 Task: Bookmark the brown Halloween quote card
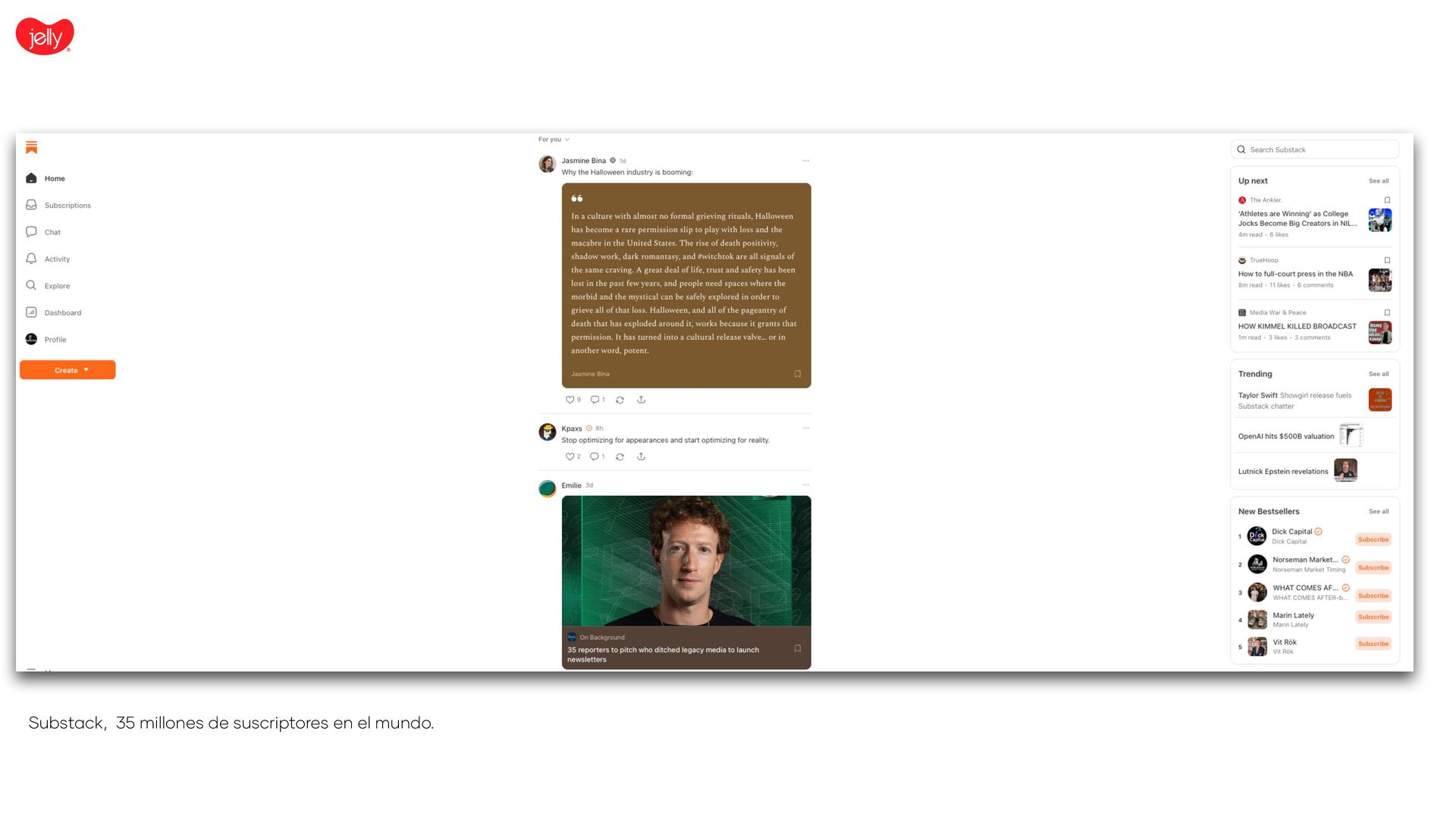[x=797, y=374]
